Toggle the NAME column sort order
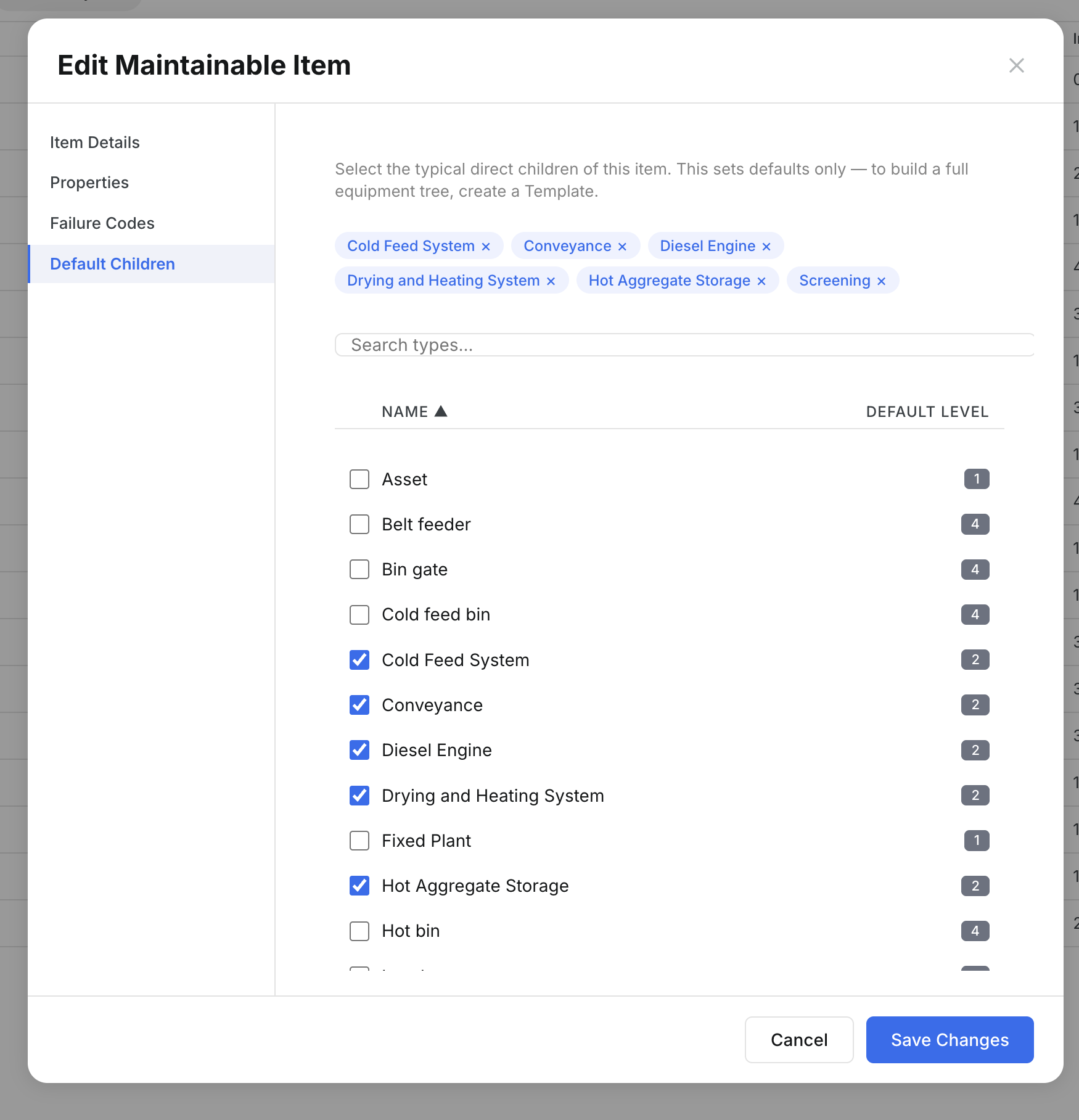Image resolution: width=1079 pixels, height=1120 pixels. coord(414,411)
